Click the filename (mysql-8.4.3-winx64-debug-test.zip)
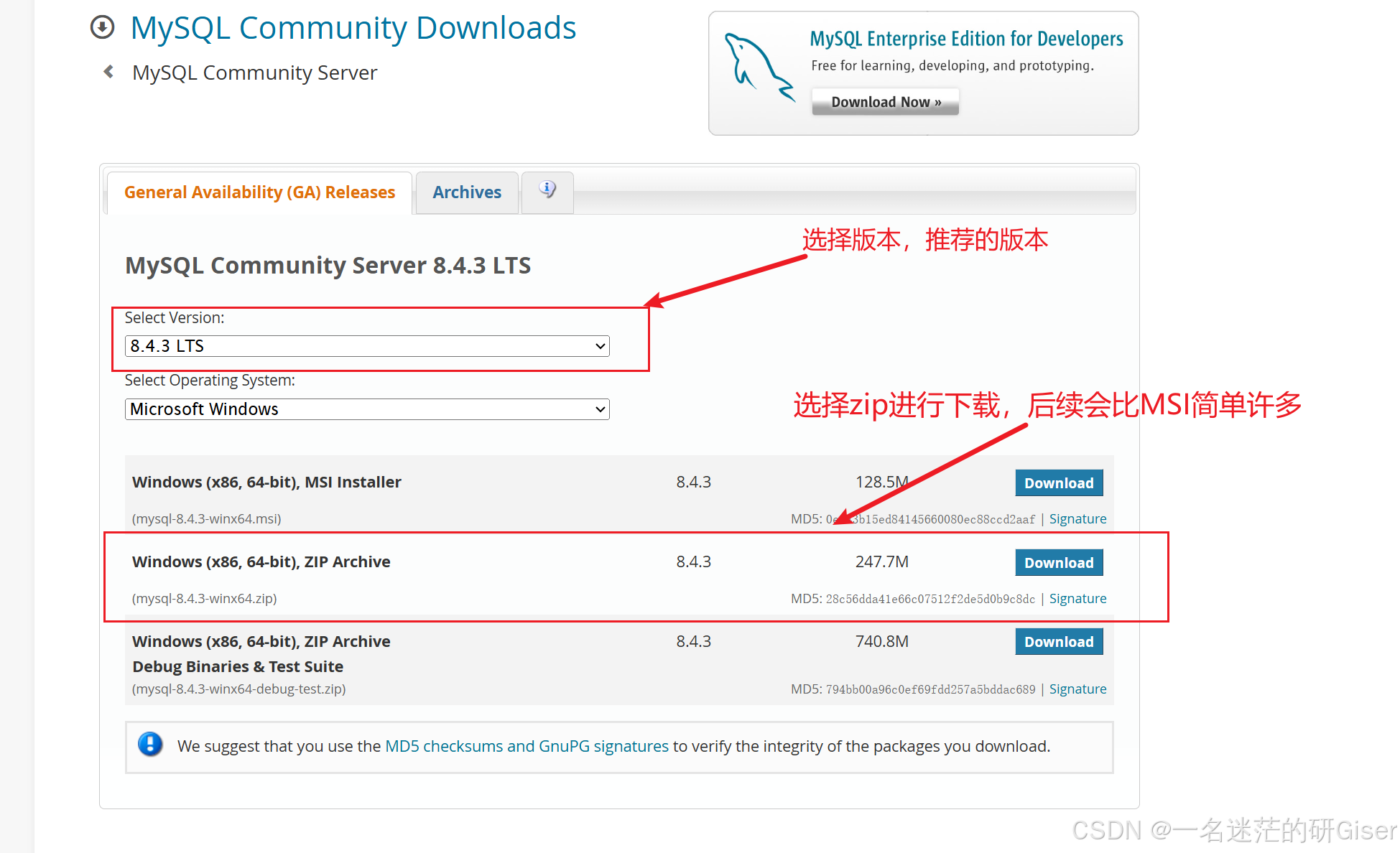Screen dimensions: 1400x853 (239, 689)
